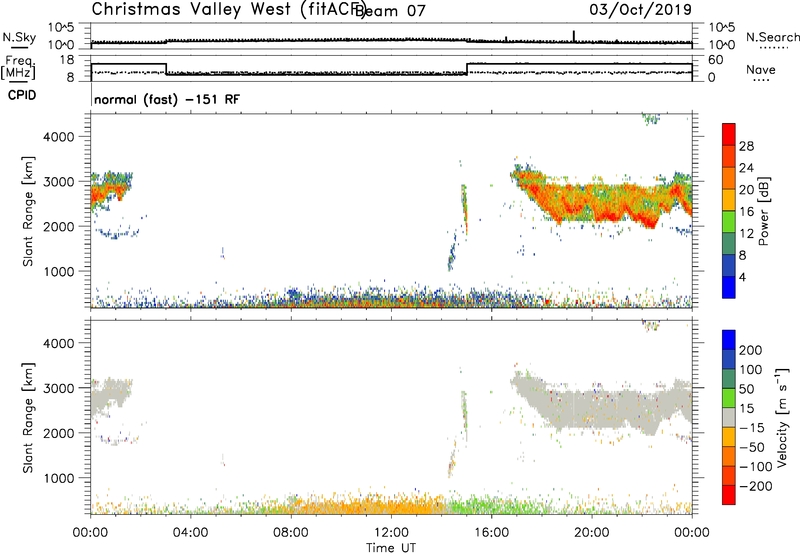Click the text normal (fast) -151 RF

pos(167,99)
